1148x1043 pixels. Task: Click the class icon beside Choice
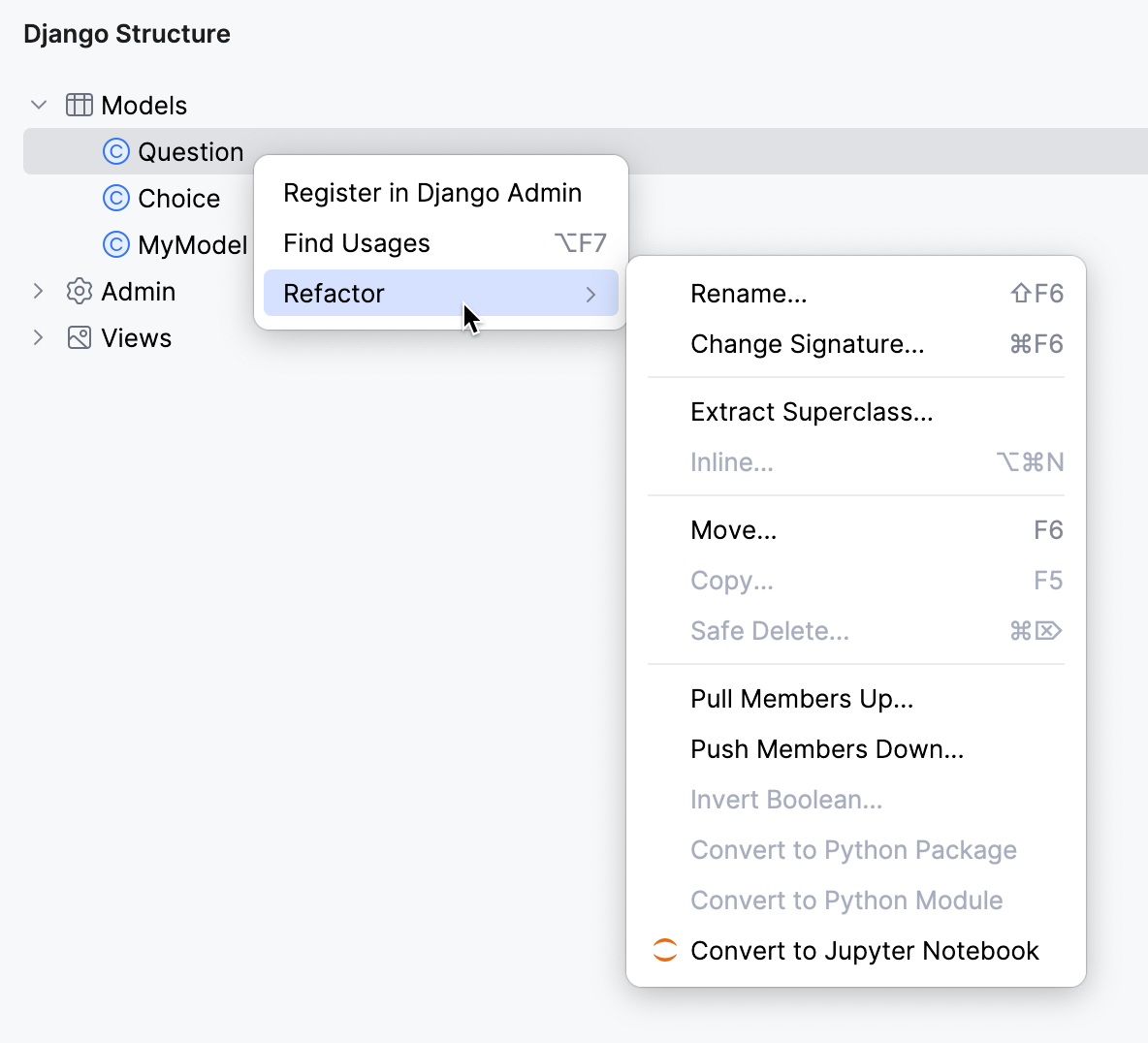(114, 198)
